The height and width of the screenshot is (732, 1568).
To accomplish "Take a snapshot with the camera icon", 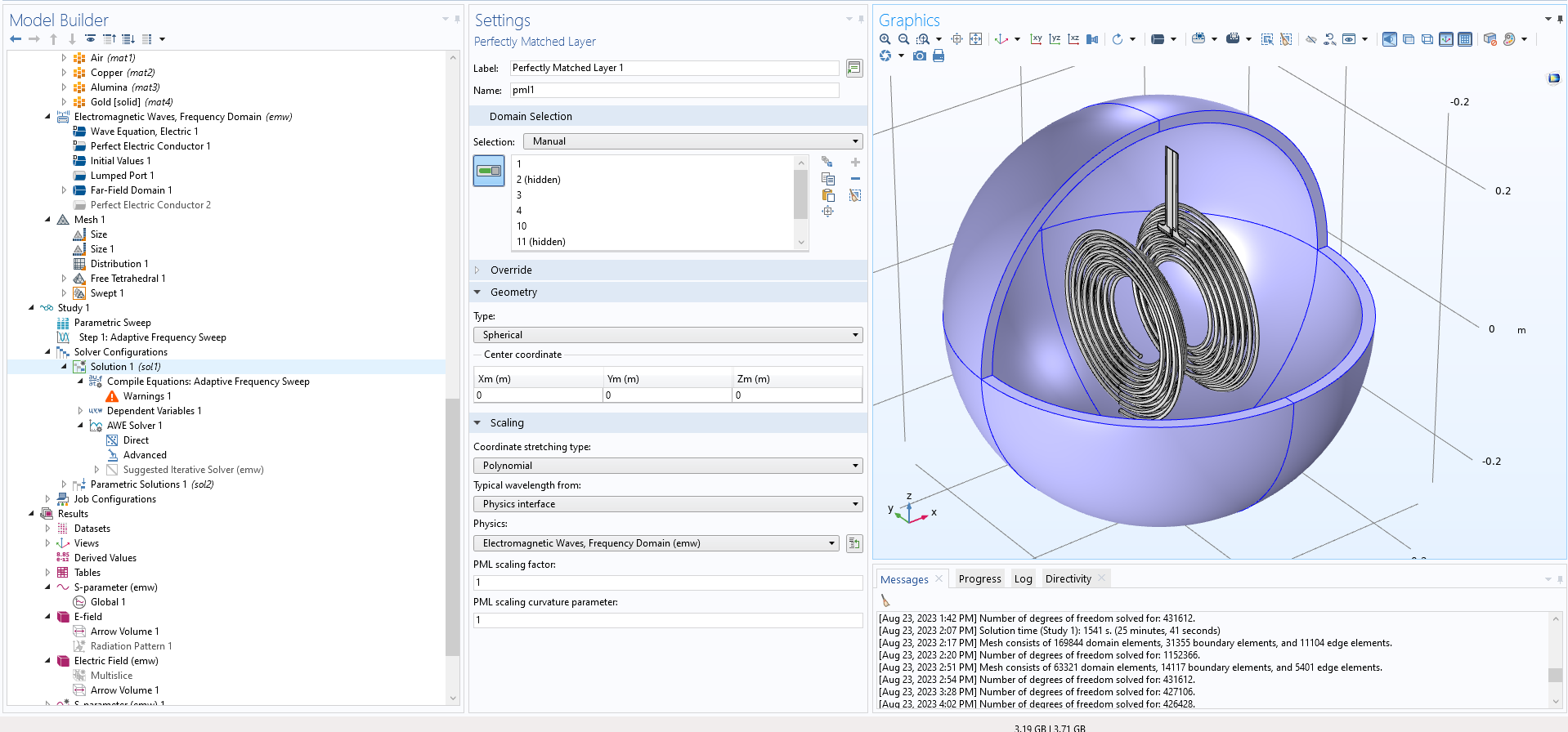I will click(x=920, y=56).
